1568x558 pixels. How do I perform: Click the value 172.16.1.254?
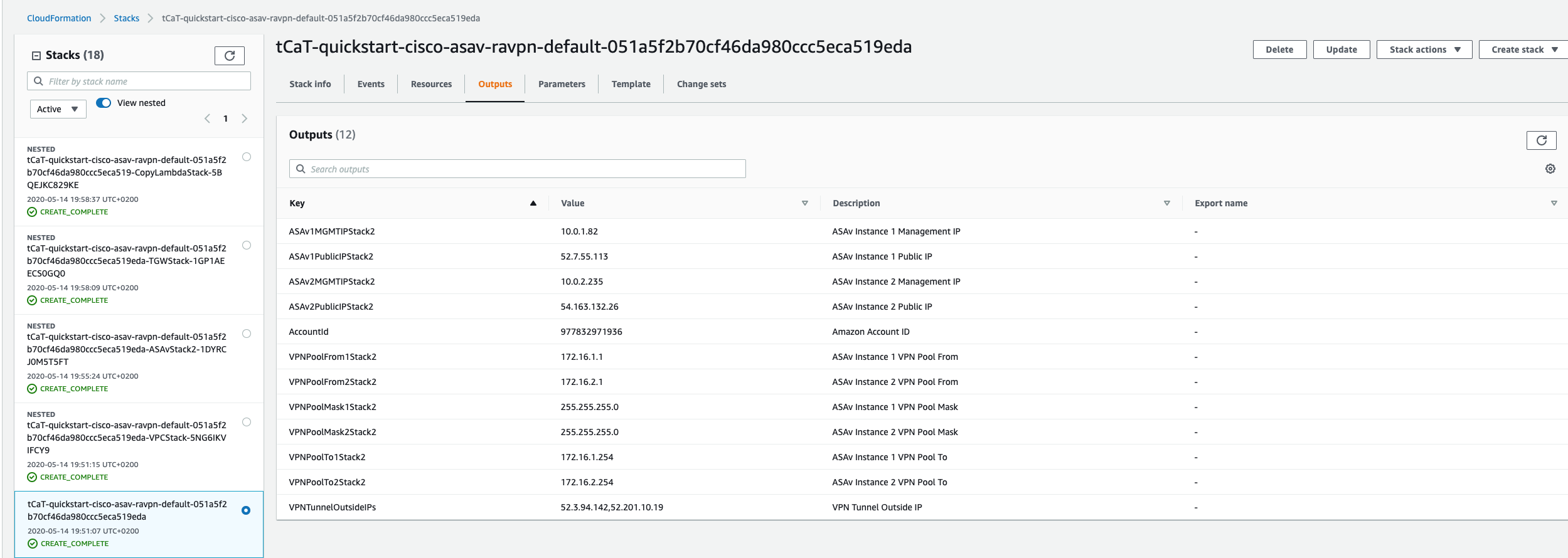coord(587,457)
